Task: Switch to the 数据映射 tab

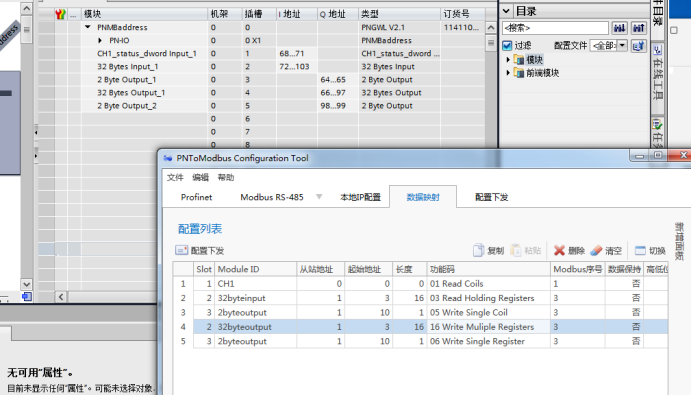Action: 423,197
